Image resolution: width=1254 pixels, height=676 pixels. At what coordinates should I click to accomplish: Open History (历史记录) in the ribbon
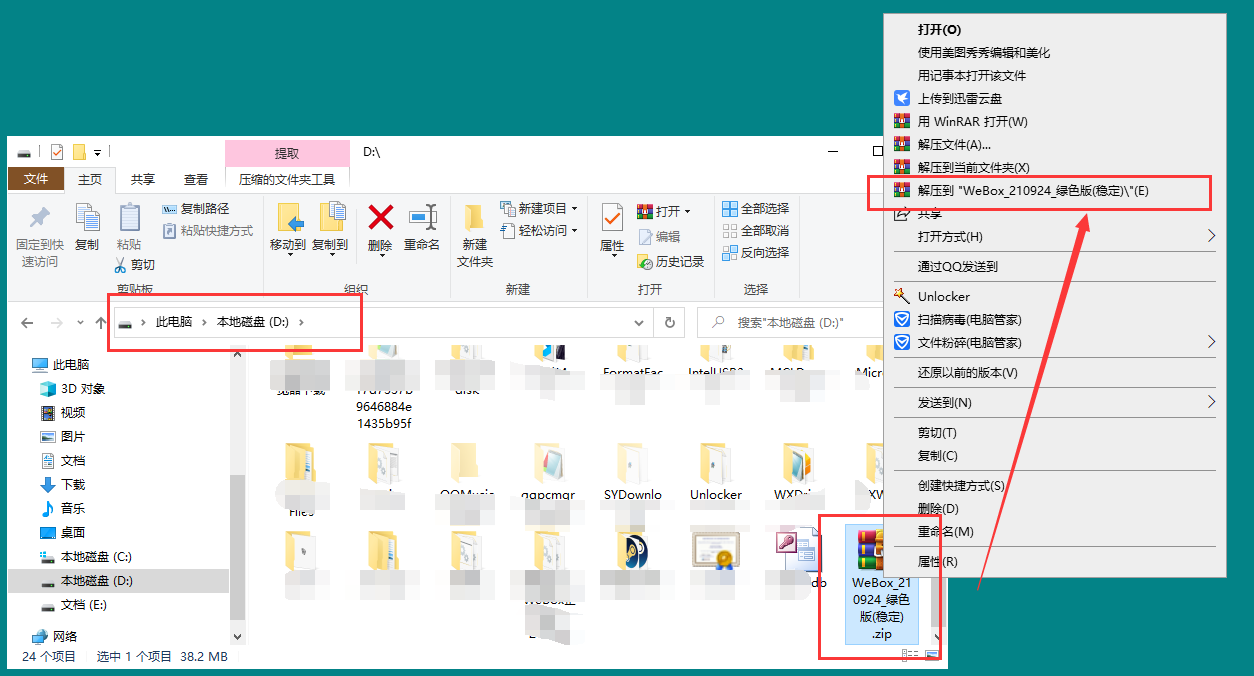tap(671, 261)
